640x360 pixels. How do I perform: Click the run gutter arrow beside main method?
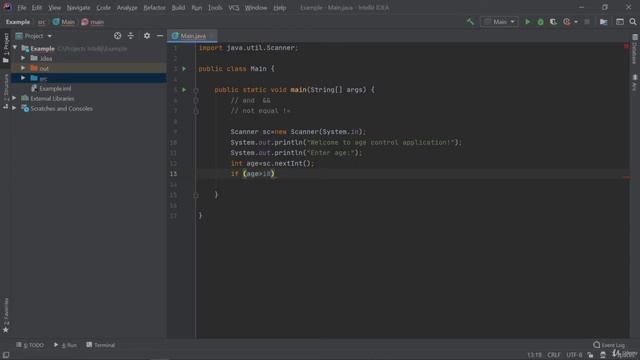pos(184,89)
